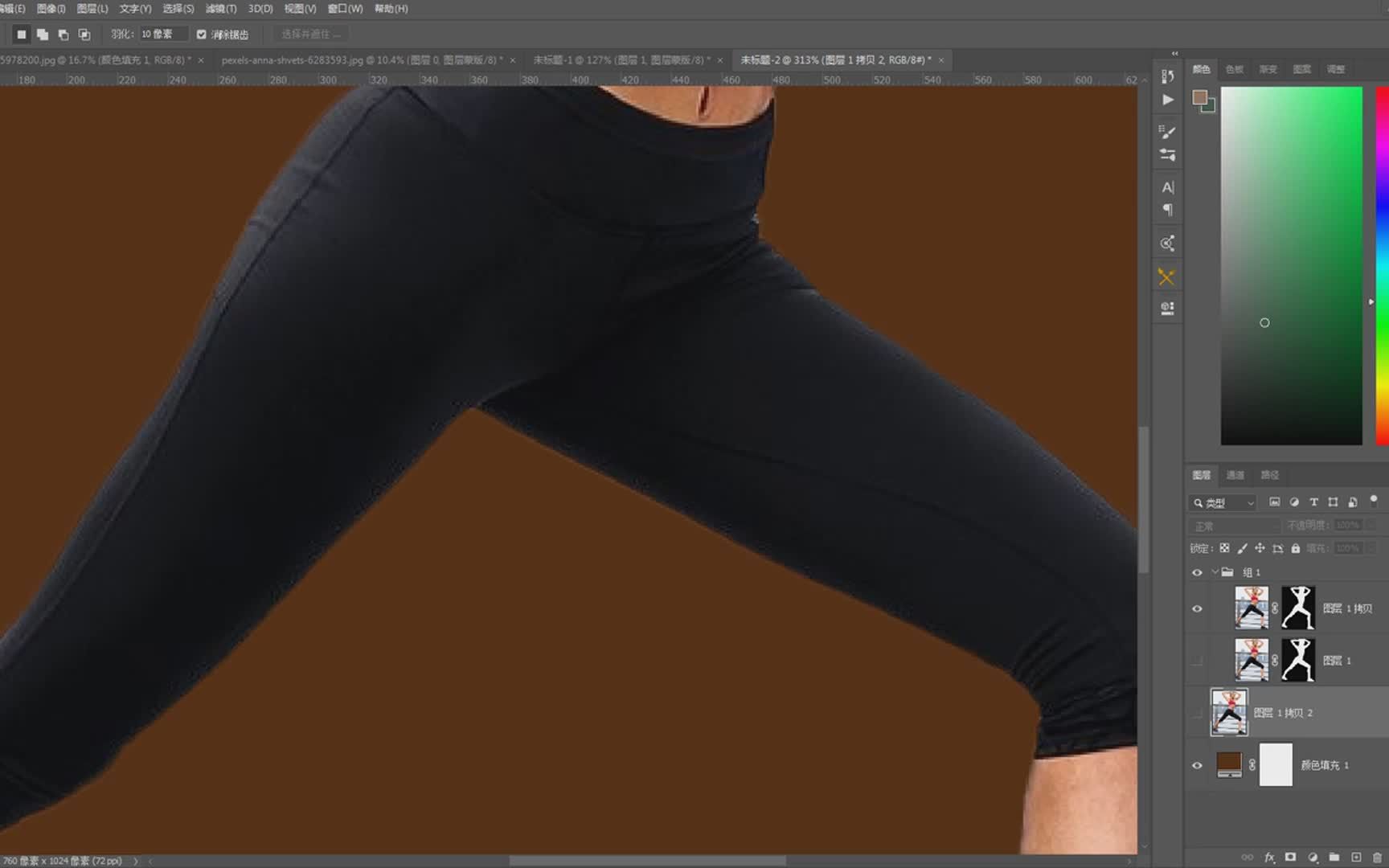Viewport: 1389px width, 868px height.
Task: Open the Actions panel play icon
Action: pos(1168,100)
